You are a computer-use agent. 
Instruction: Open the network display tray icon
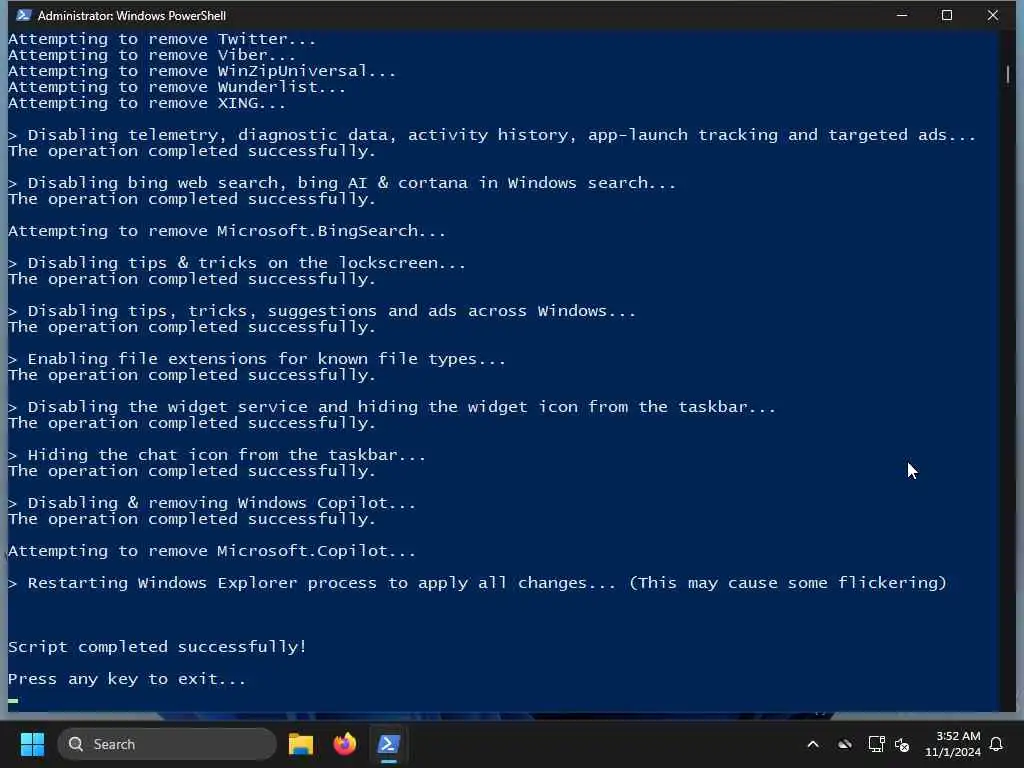[876, 744]
